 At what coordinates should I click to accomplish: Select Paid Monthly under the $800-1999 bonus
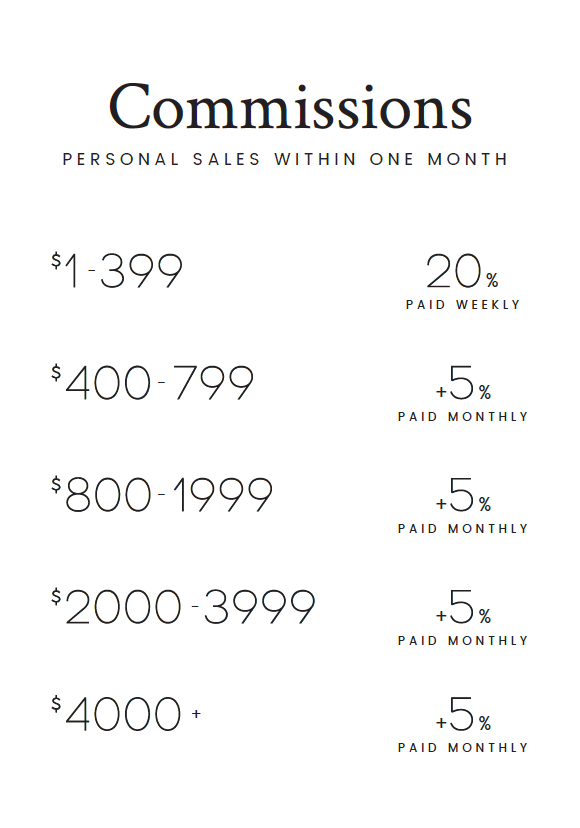pyautogui.click(x=463, y=529)
